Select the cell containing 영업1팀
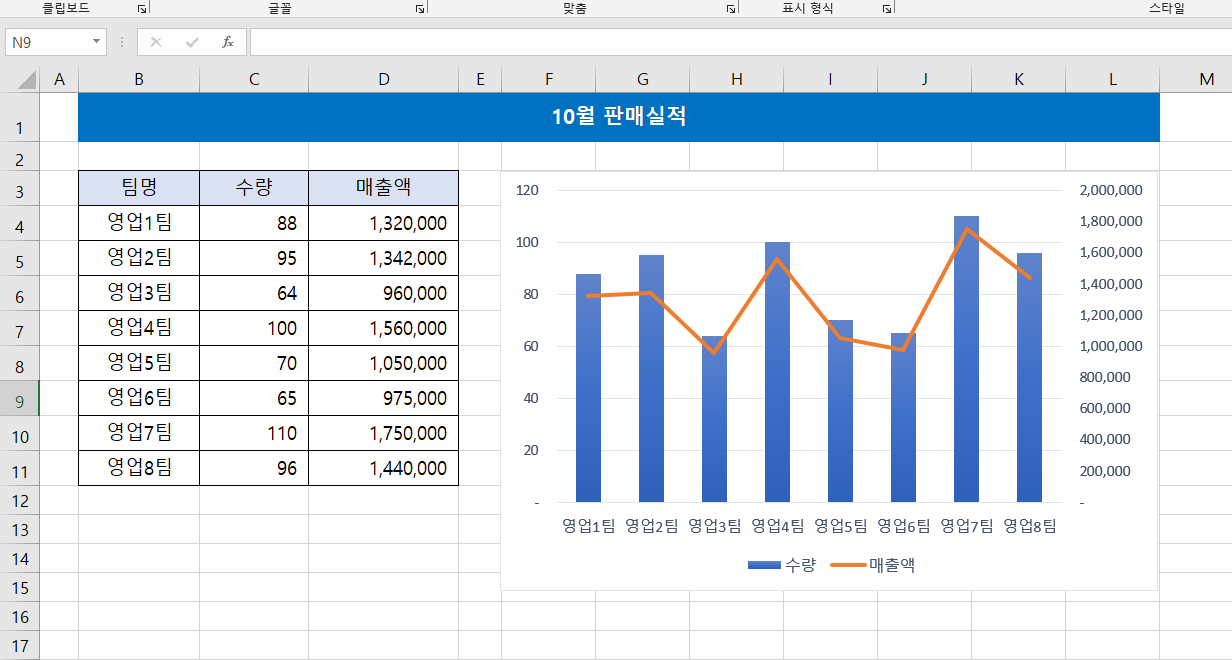This screenshot has height=660, width=1232. point(139,223)
